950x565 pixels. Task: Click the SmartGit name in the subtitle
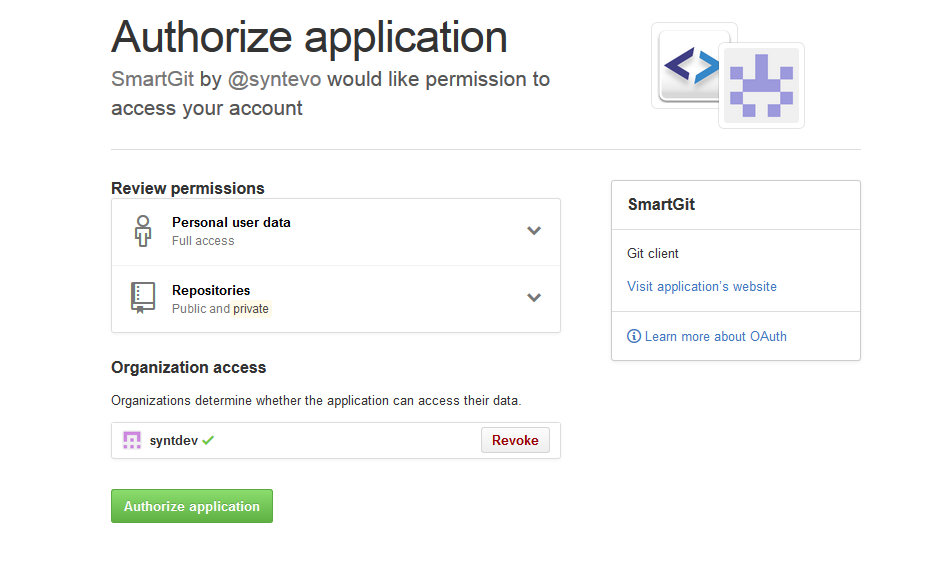[x=152, y=79]
